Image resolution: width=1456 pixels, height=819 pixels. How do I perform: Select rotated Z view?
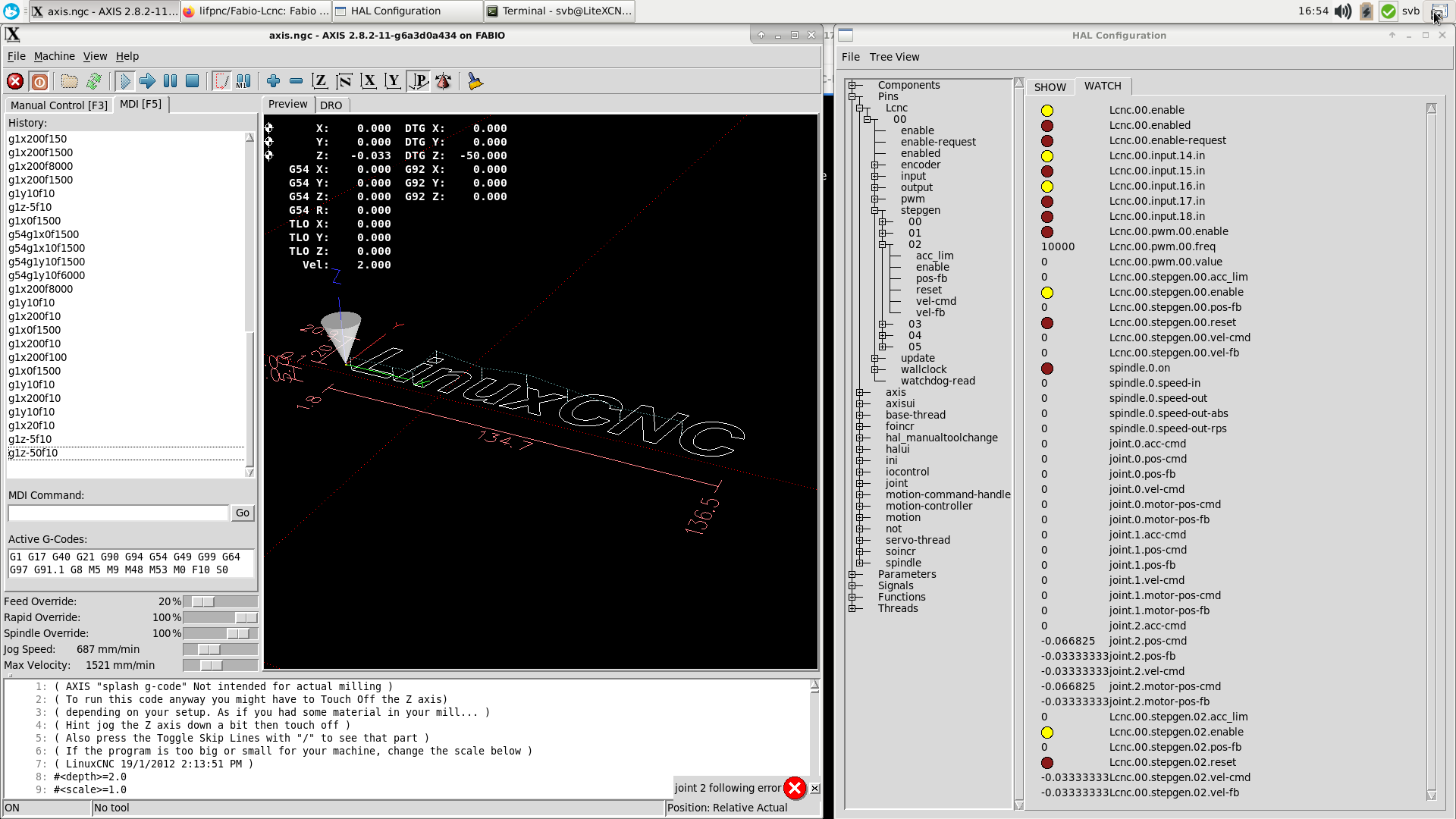(x=344, y=81)
